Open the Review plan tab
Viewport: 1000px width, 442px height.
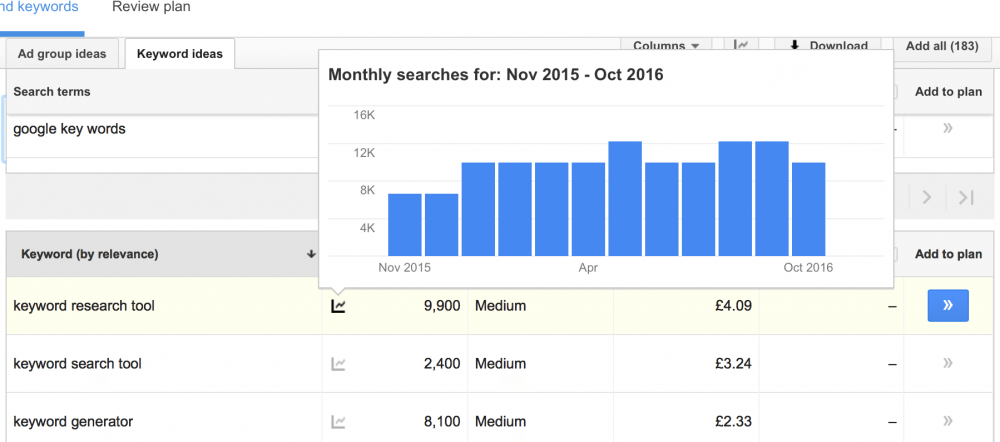coord(151,8)
